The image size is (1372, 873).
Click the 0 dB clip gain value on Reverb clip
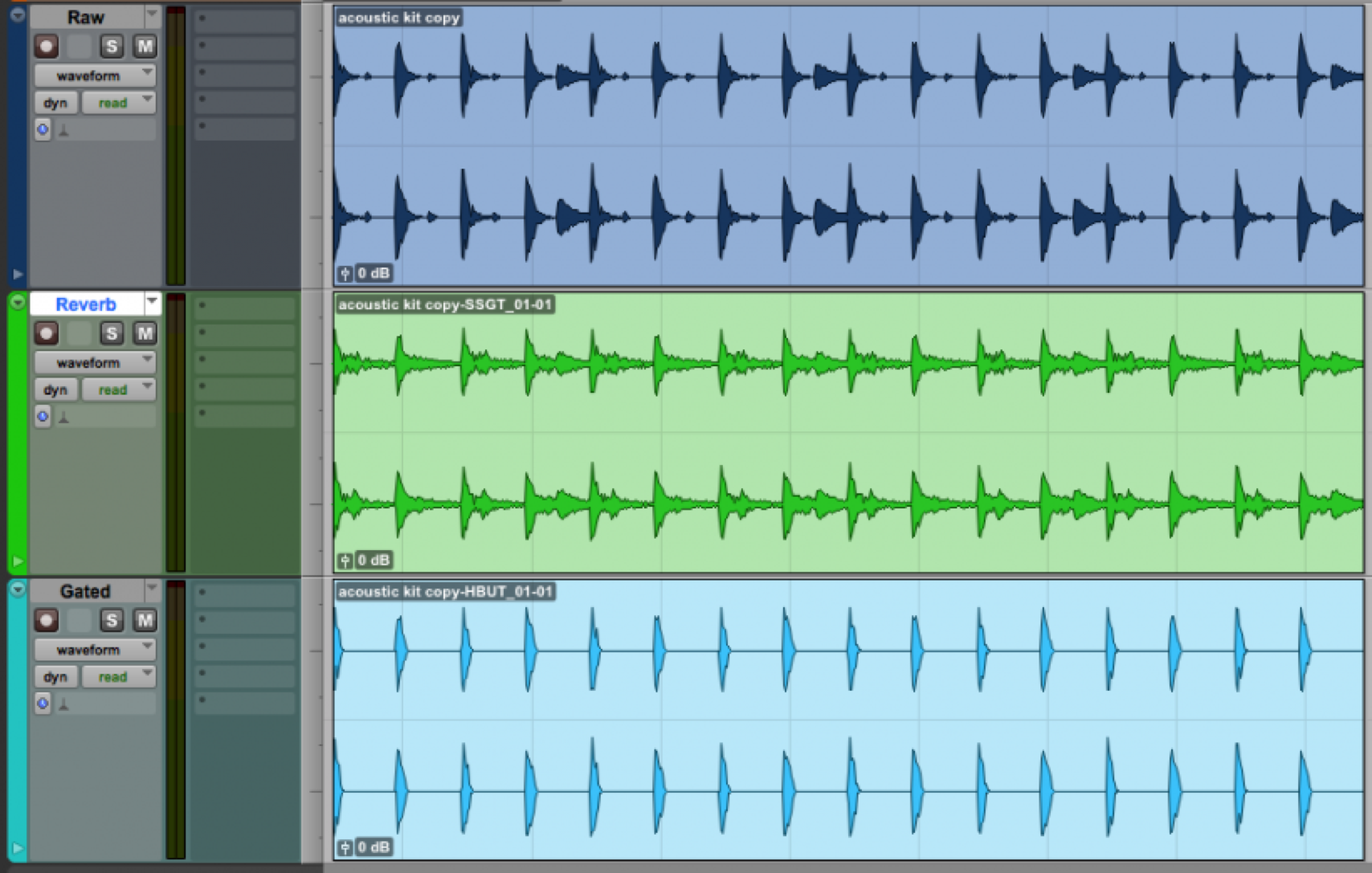(x=374, y=560)
